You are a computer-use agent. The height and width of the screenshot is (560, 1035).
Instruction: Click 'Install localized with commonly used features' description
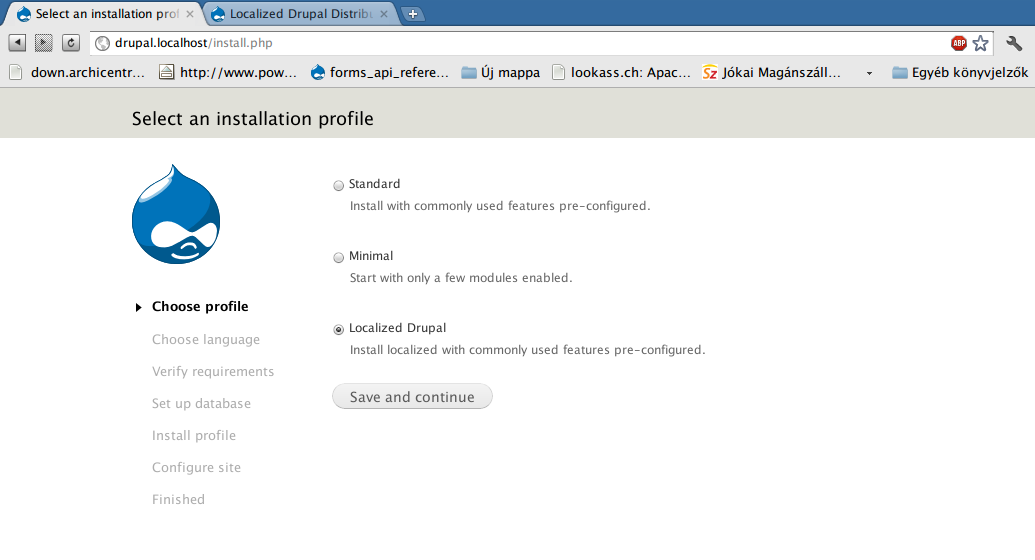[x=527, y=350]
